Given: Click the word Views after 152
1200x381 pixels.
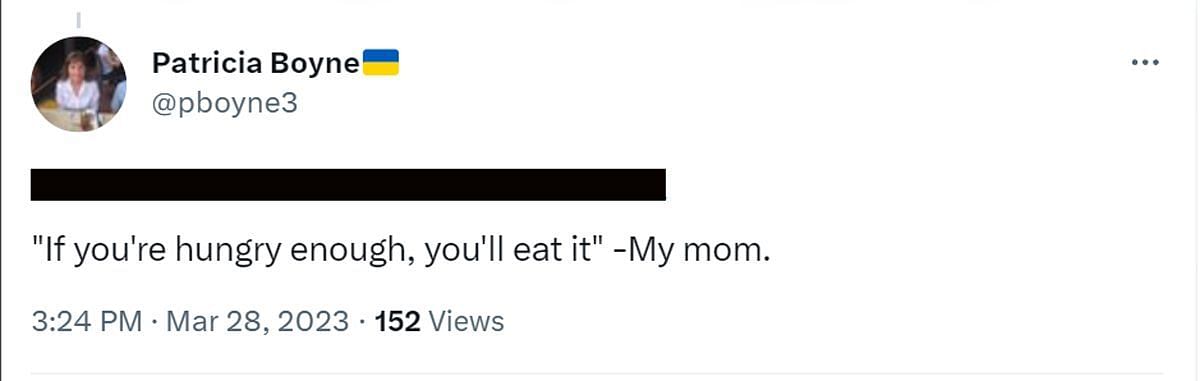Looking at the screenshot, I should 465,322.
